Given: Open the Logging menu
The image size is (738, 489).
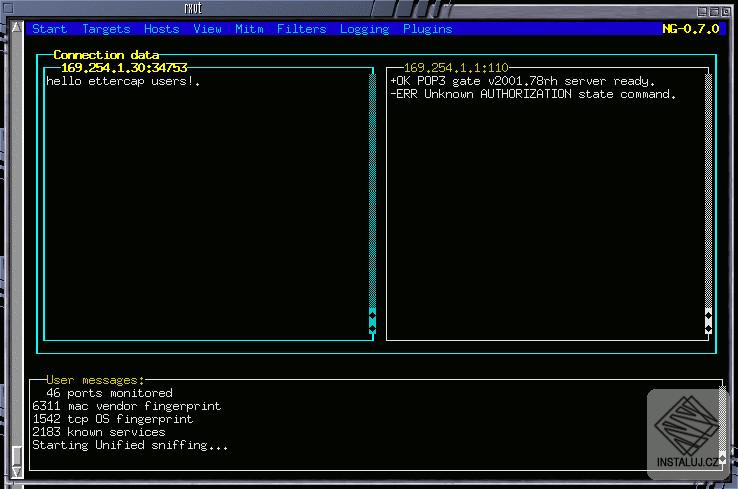Looking at the screenshot, I should click(x=364, y=29).
